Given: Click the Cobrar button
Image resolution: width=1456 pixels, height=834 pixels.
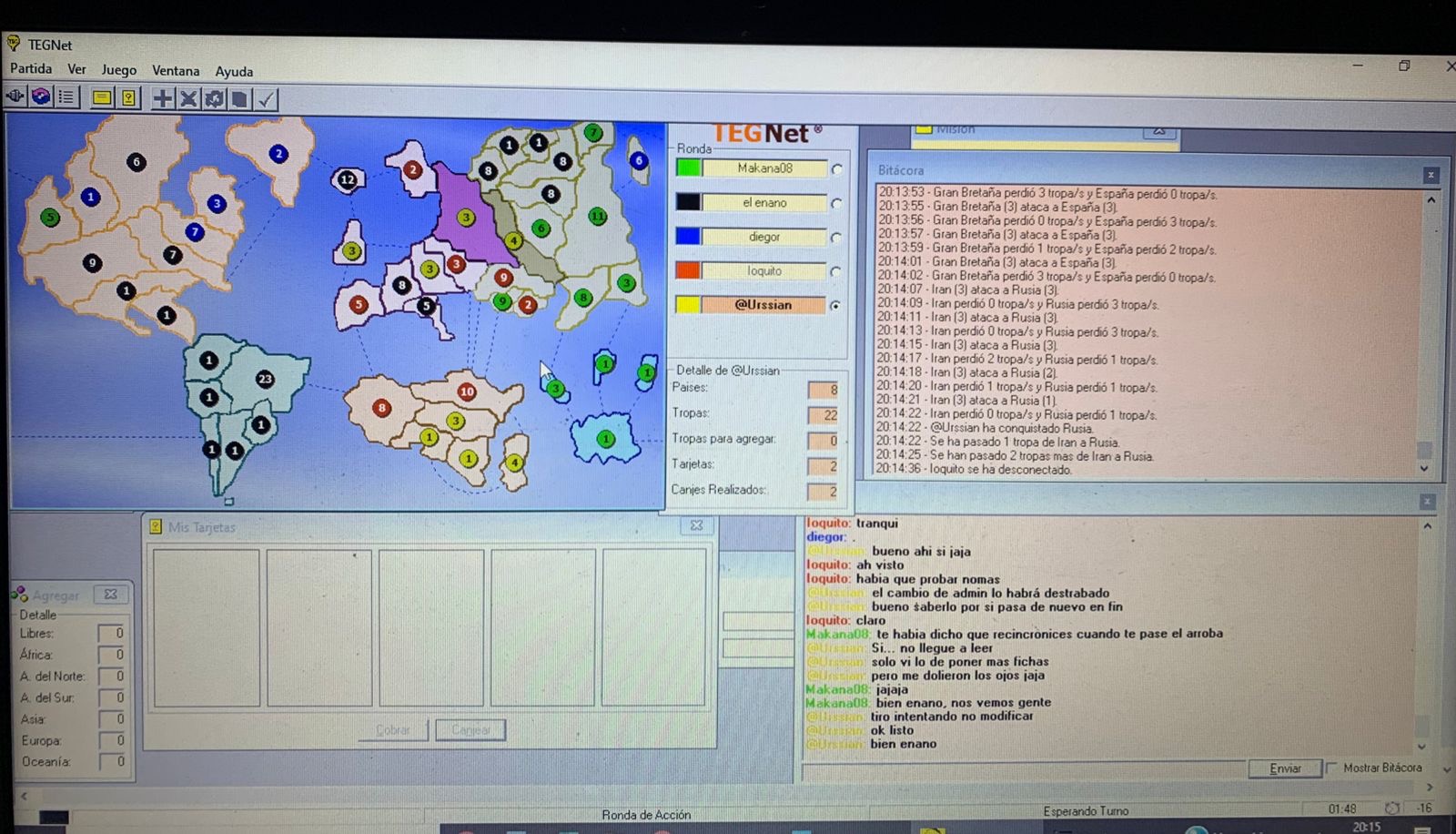Looking at the screenshot, I should (x=393, y=729).
